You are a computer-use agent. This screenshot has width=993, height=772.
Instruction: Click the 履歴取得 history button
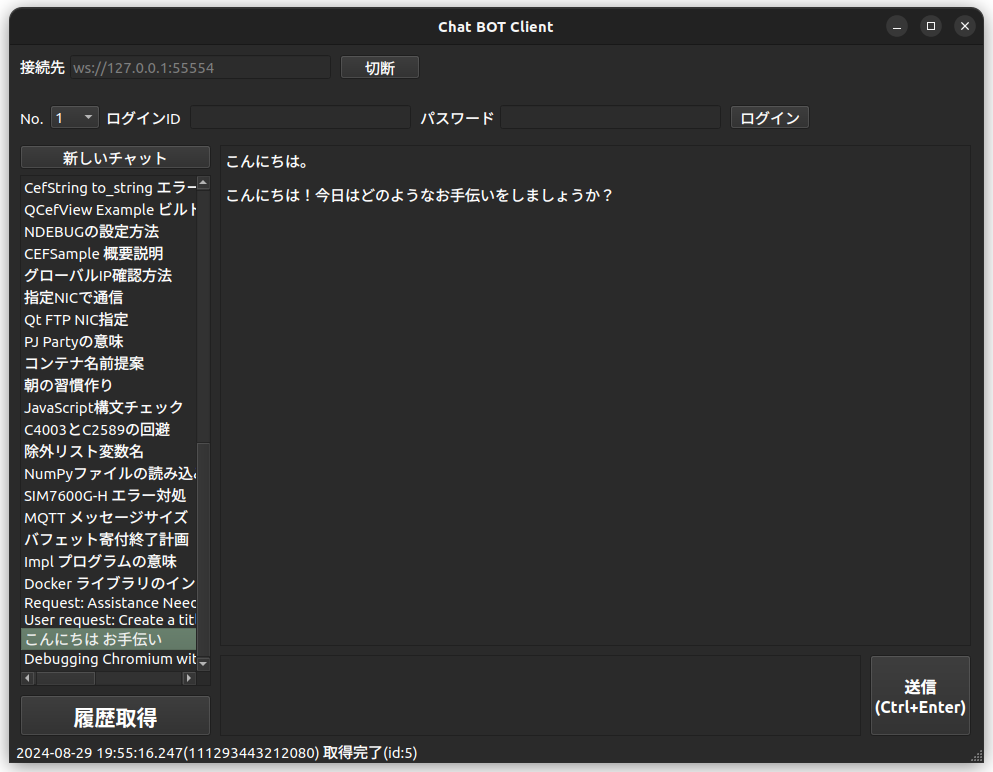coord(115,716)
